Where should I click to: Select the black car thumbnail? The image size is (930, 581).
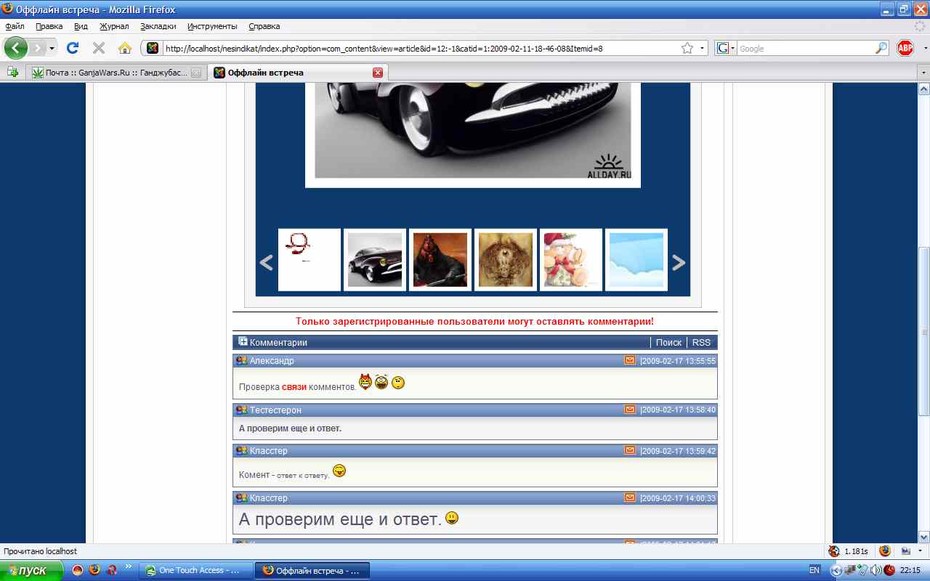pyautogui.click(x=375, y=260)
